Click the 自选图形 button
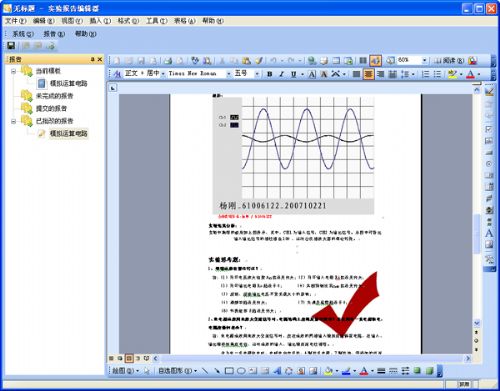Screen dimensions: 500x391 click(x=177, y=371)
